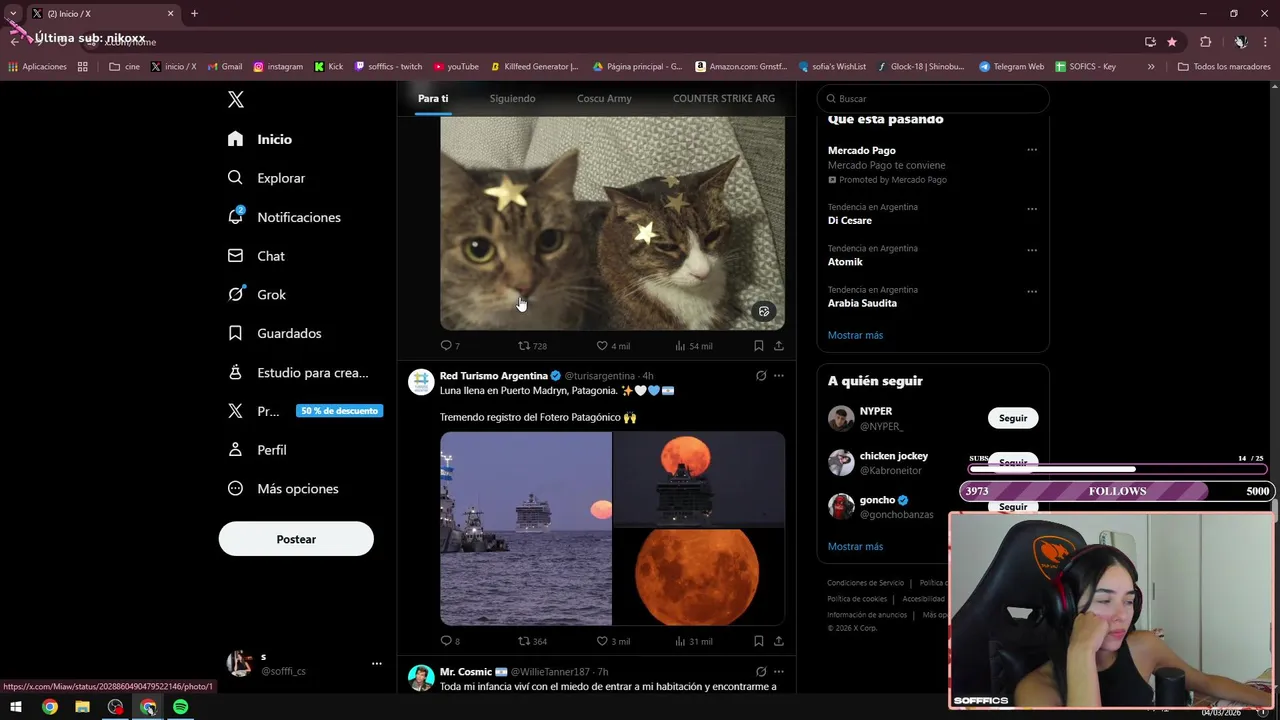This screenshot has width=1280, height=720.
Task: Open File Explorer from taskbar
Action: tap(82, 707)
